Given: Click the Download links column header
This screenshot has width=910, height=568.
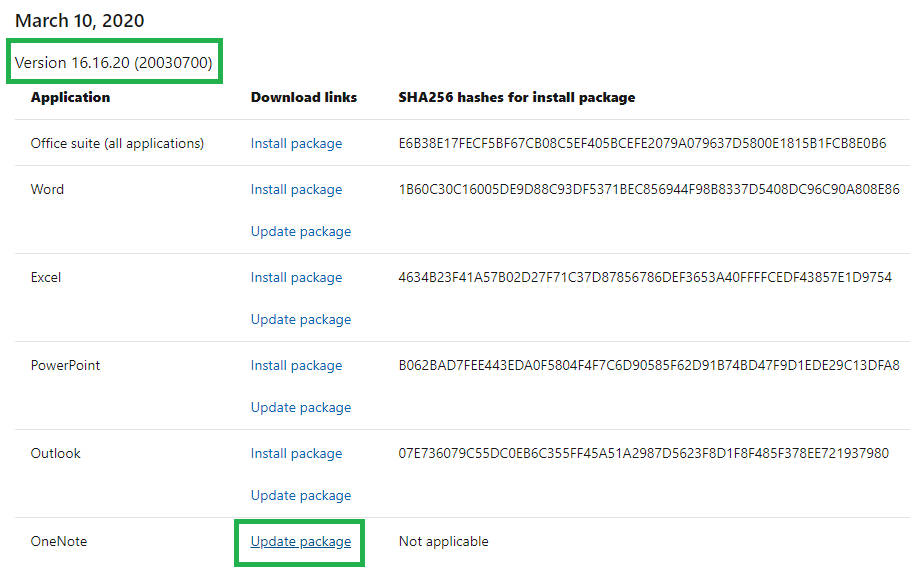Looking at the screenshot, I should (304, 97).
